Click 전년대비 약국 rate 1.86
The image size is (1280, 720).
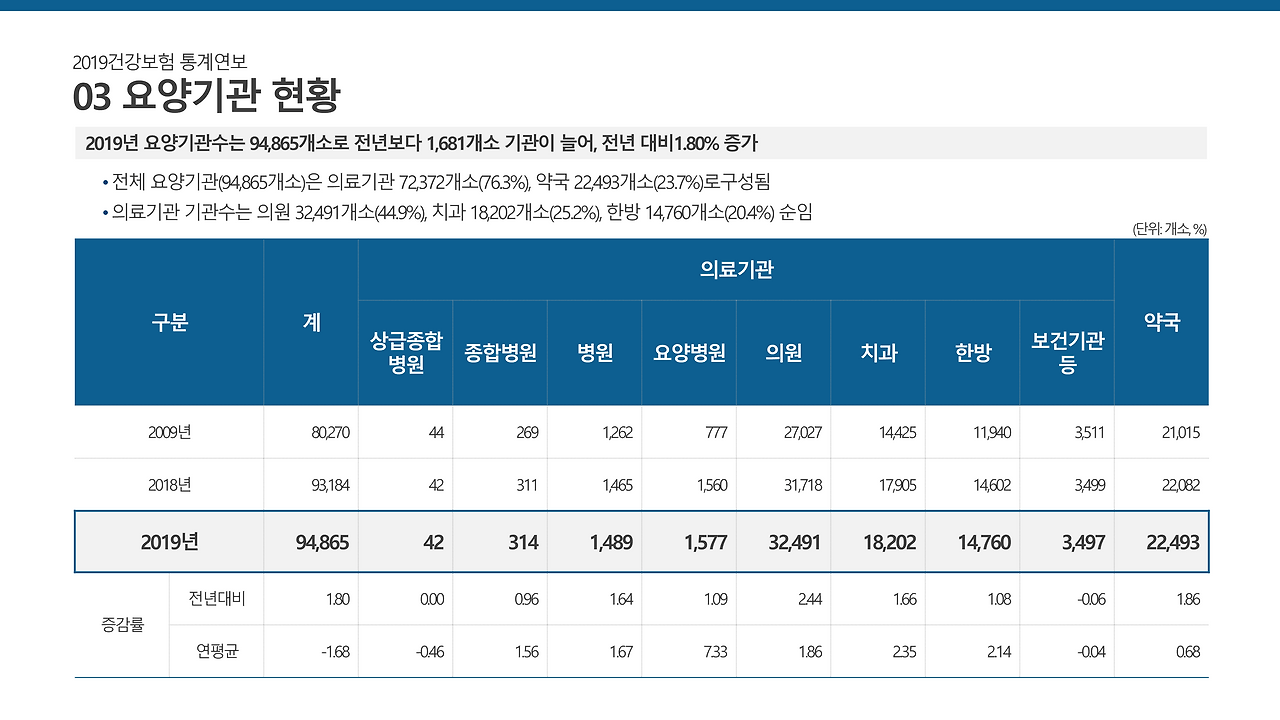coord(1188,599)
